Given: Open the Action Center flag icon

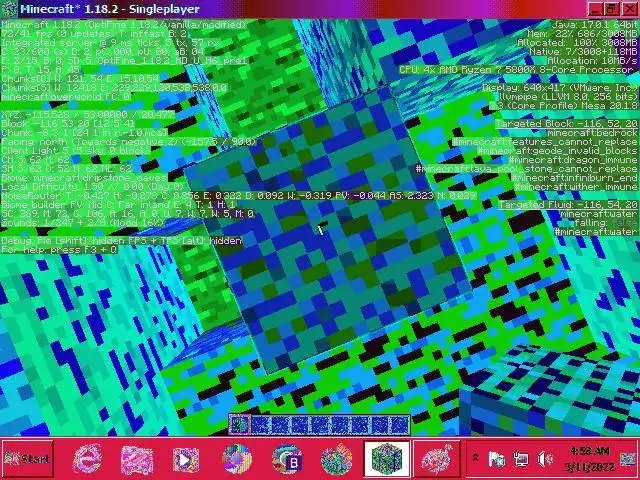Looking at the screenshot, I should pyautogui.click(x=497, y=460).
